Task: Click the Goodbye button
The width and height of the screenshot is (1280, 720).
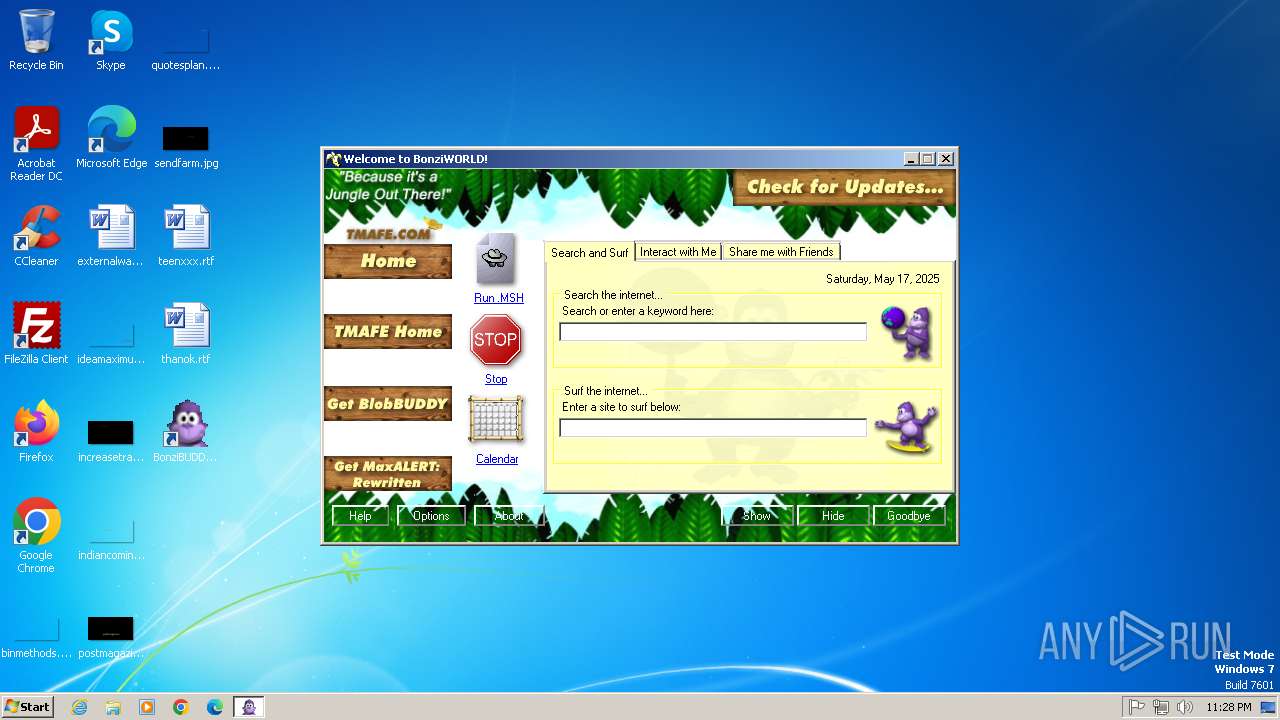Action: click(x=908, y=516)
